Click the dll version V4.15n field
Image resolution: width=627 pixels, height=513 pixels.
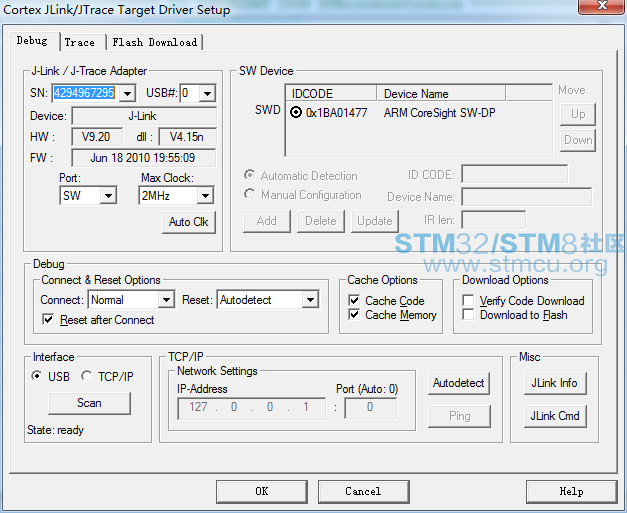pos(187,137)
